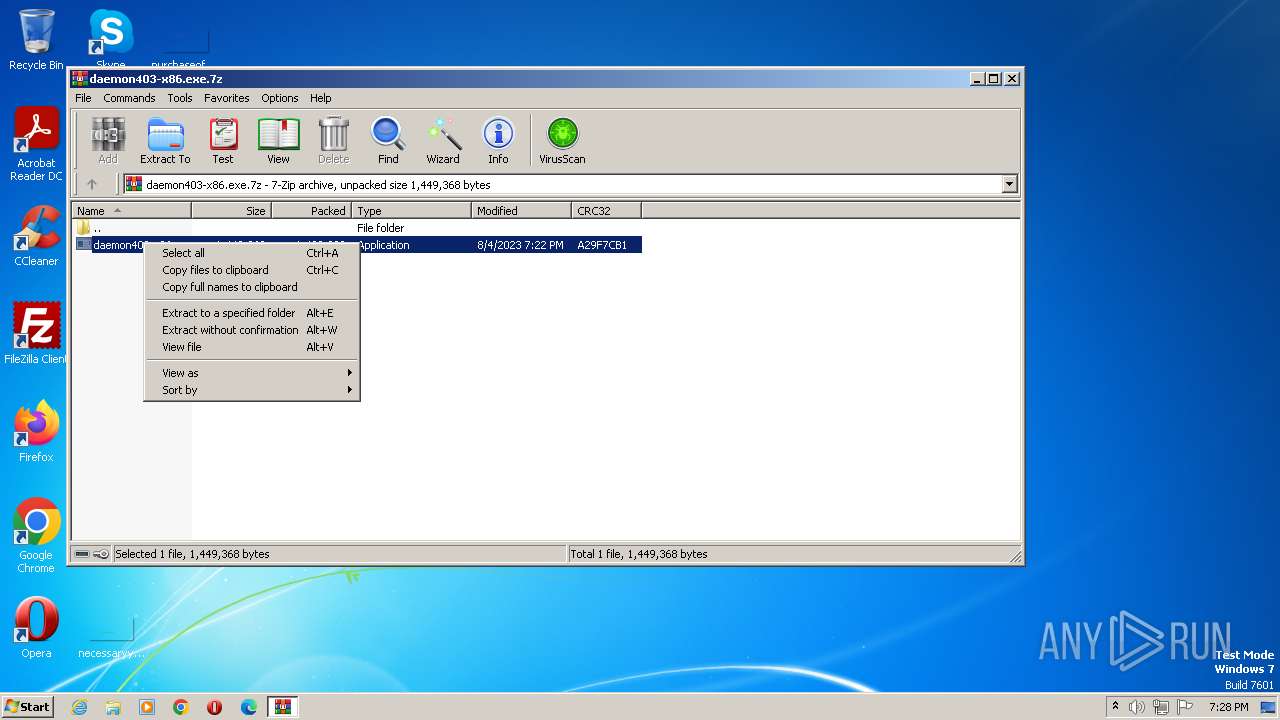This screenshot has height=720, width=1280.
Task: Click the 8/4/2023 7:22 PM modified date
Action: [x=520, y=245]
